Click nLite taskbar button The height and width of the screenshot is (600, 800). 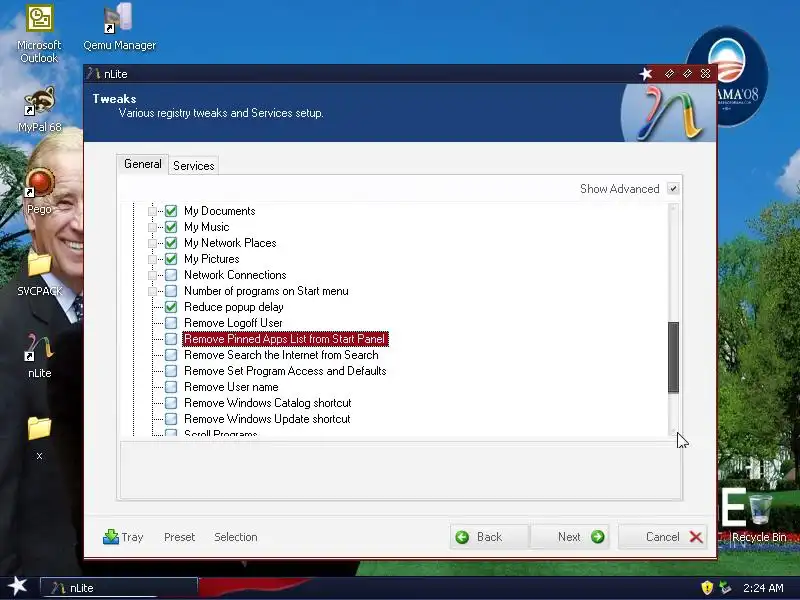coord(118,588)
